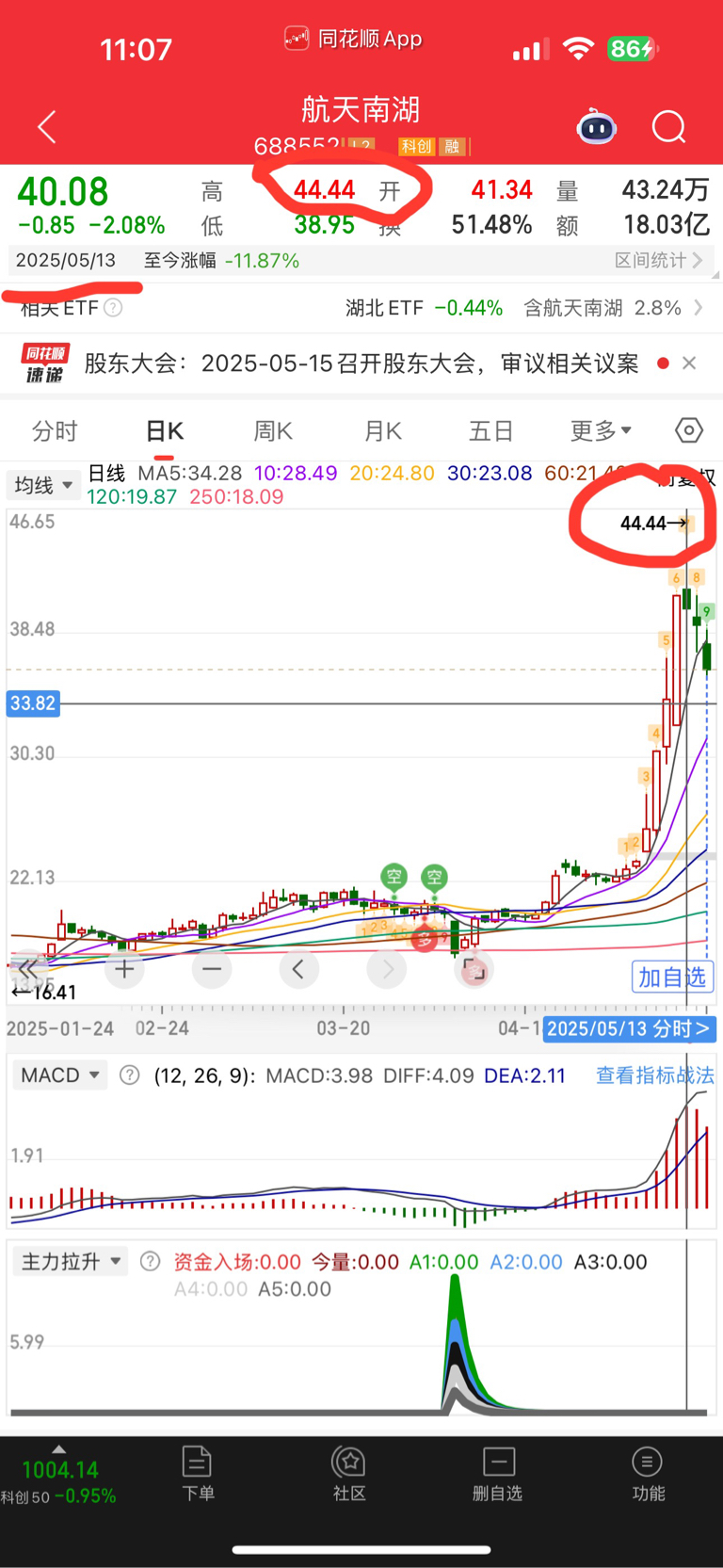Tap the 同花顺速递 logo

click(x=45, y=364)
